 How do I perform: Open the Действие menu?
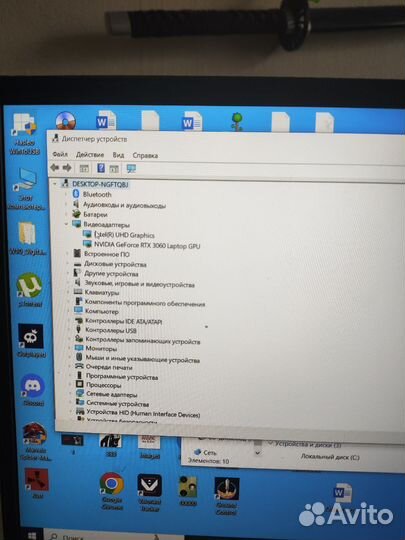tap(90, 155)
